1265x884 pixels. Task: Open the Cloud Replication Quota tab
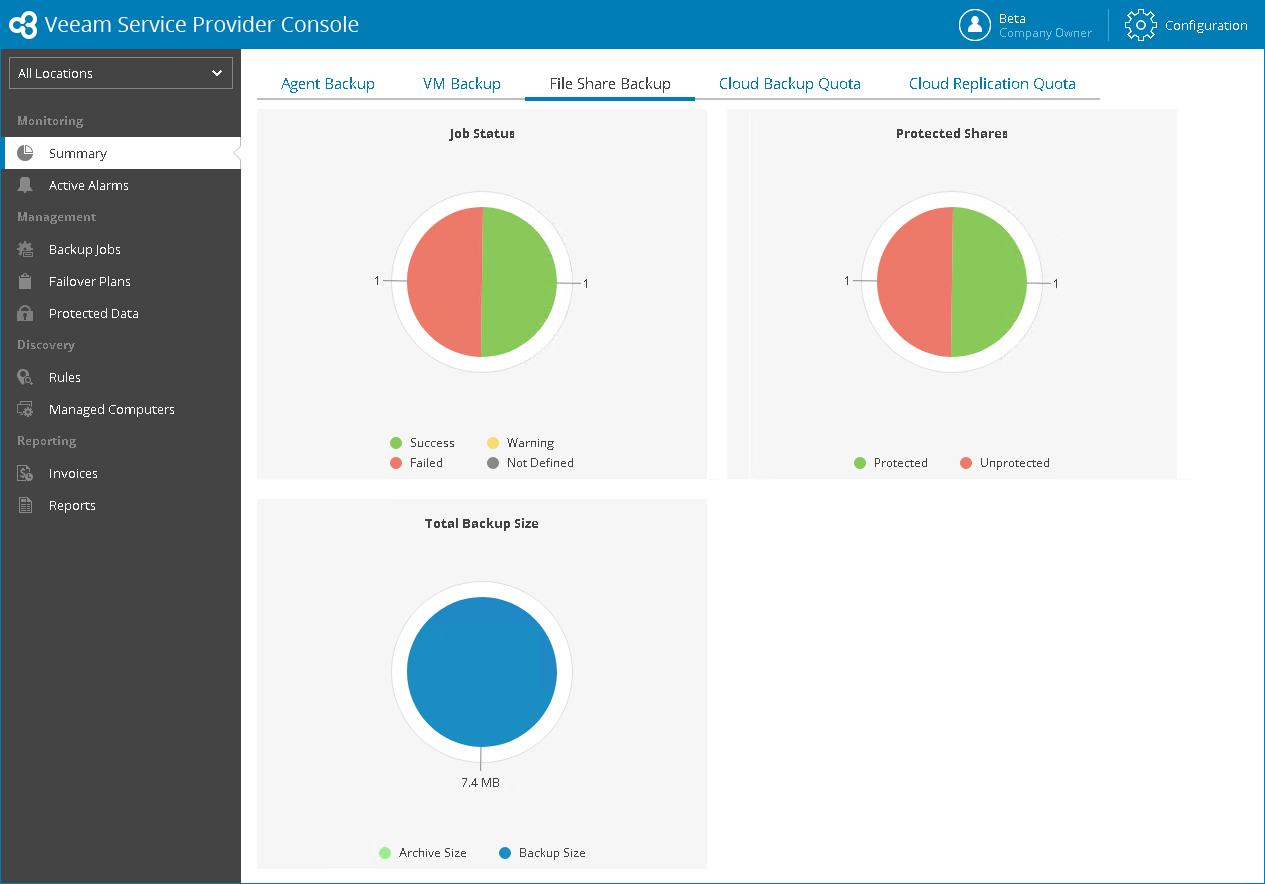coord(992,84)
